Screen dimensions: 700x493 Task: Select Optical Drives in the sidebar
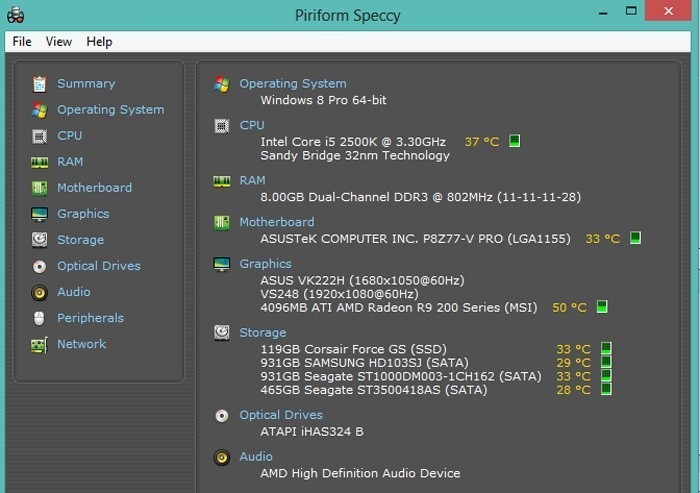pos(99,266)
